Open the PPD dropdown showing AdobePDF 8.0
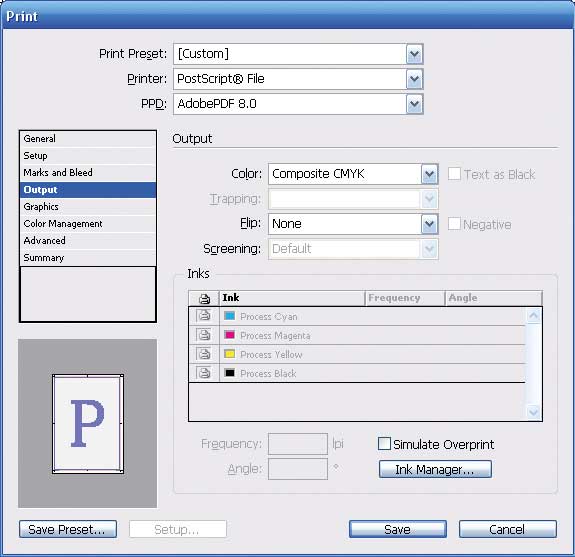Screen dimensions: 575x557 pos(414,104)
